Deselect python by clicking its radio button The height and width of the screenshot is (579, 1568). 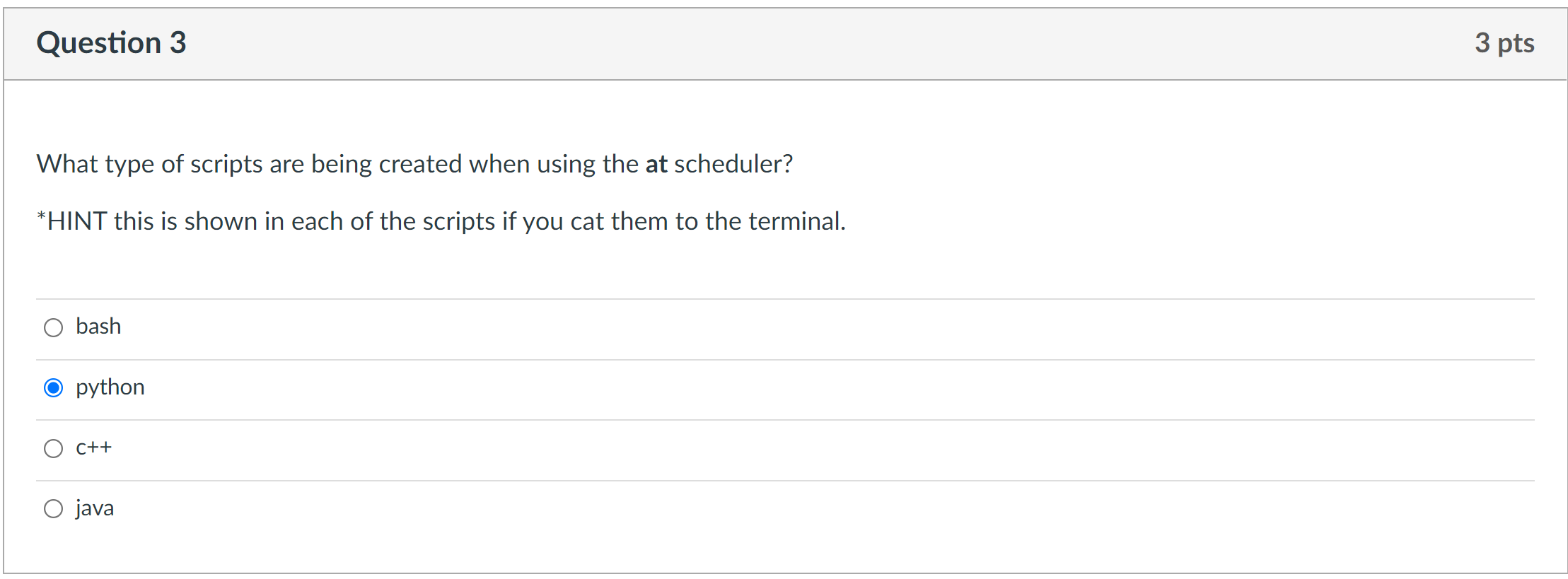click(x=53, y=387)
